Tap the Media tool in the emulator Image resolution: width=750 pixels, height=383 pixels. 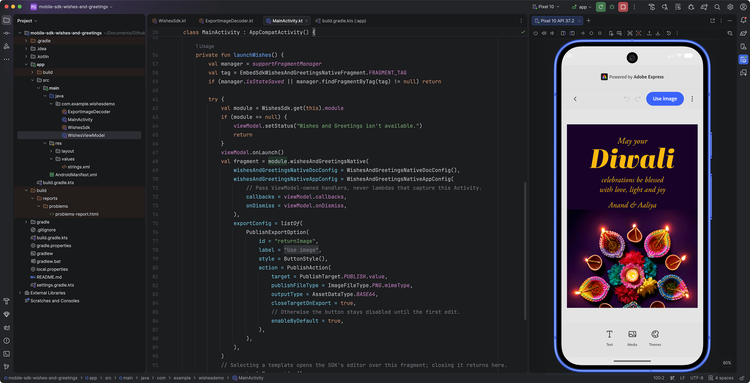pos(632,338)
